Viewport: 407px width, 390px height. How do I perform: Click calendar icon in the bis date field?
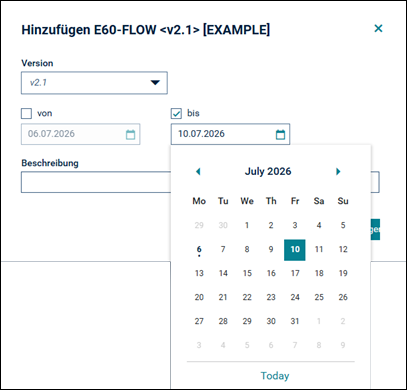280,134
